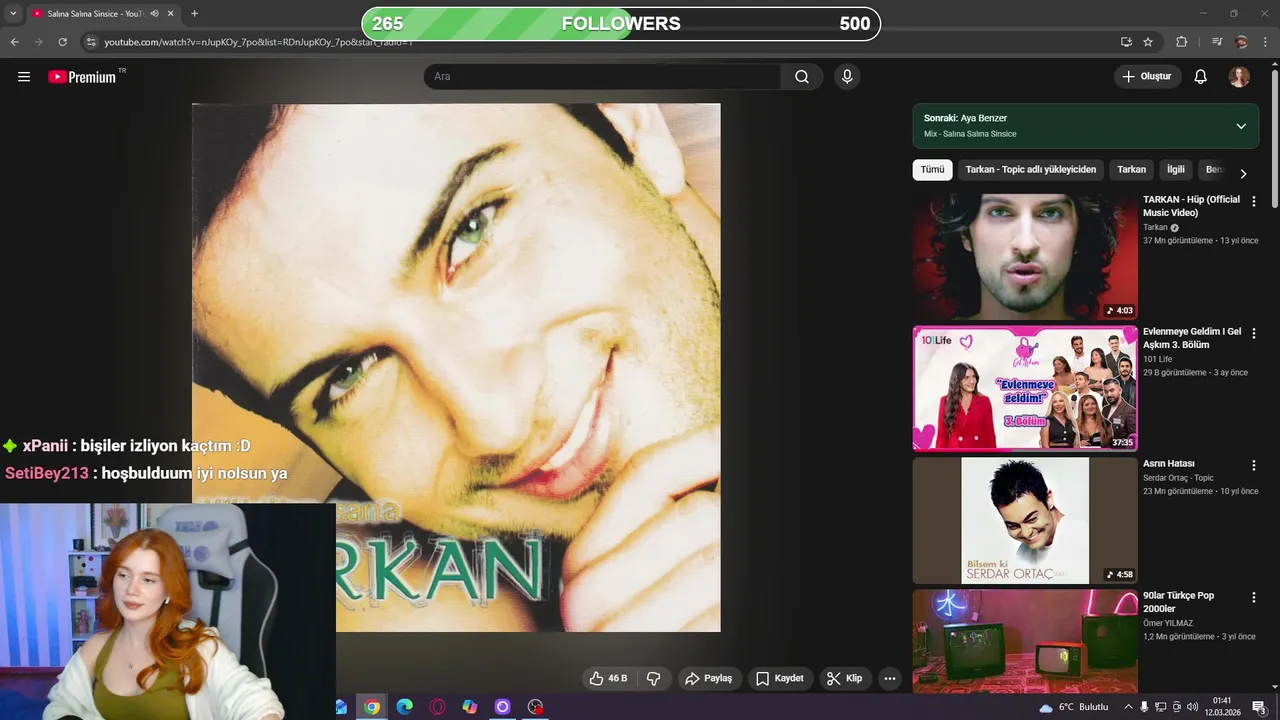Screen dimensions: 1280x720
Task: Open Evlenmeye Geldim thumbnail
Action: click(1025, 389)
